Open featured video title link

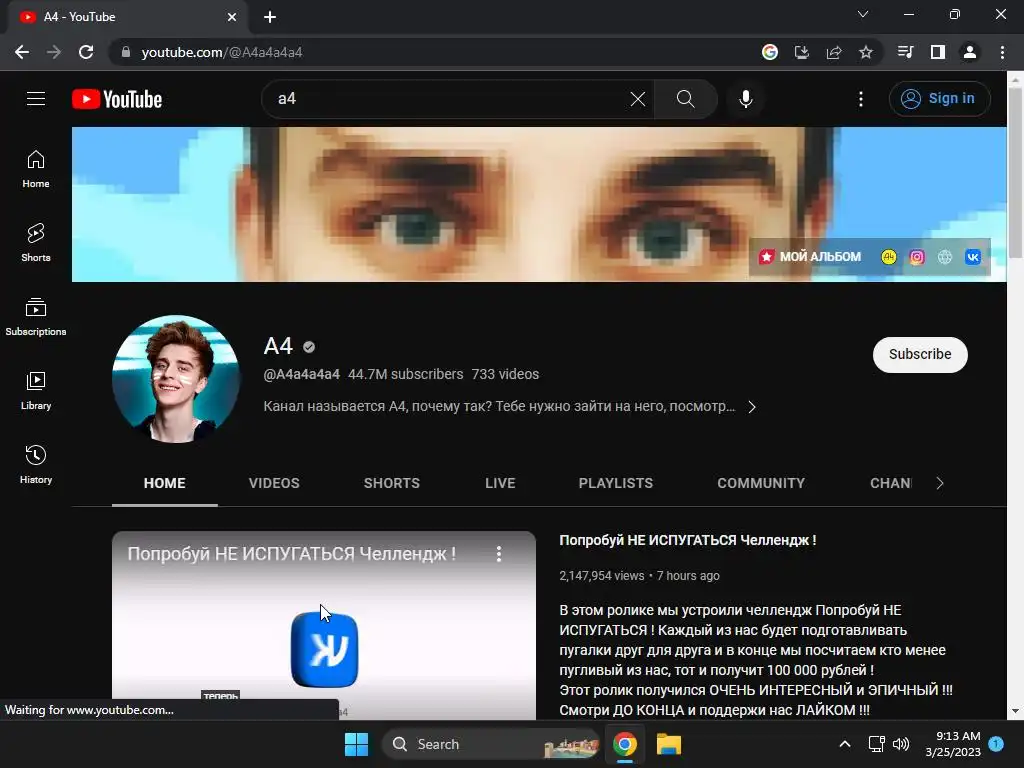[x=688, y=540]
